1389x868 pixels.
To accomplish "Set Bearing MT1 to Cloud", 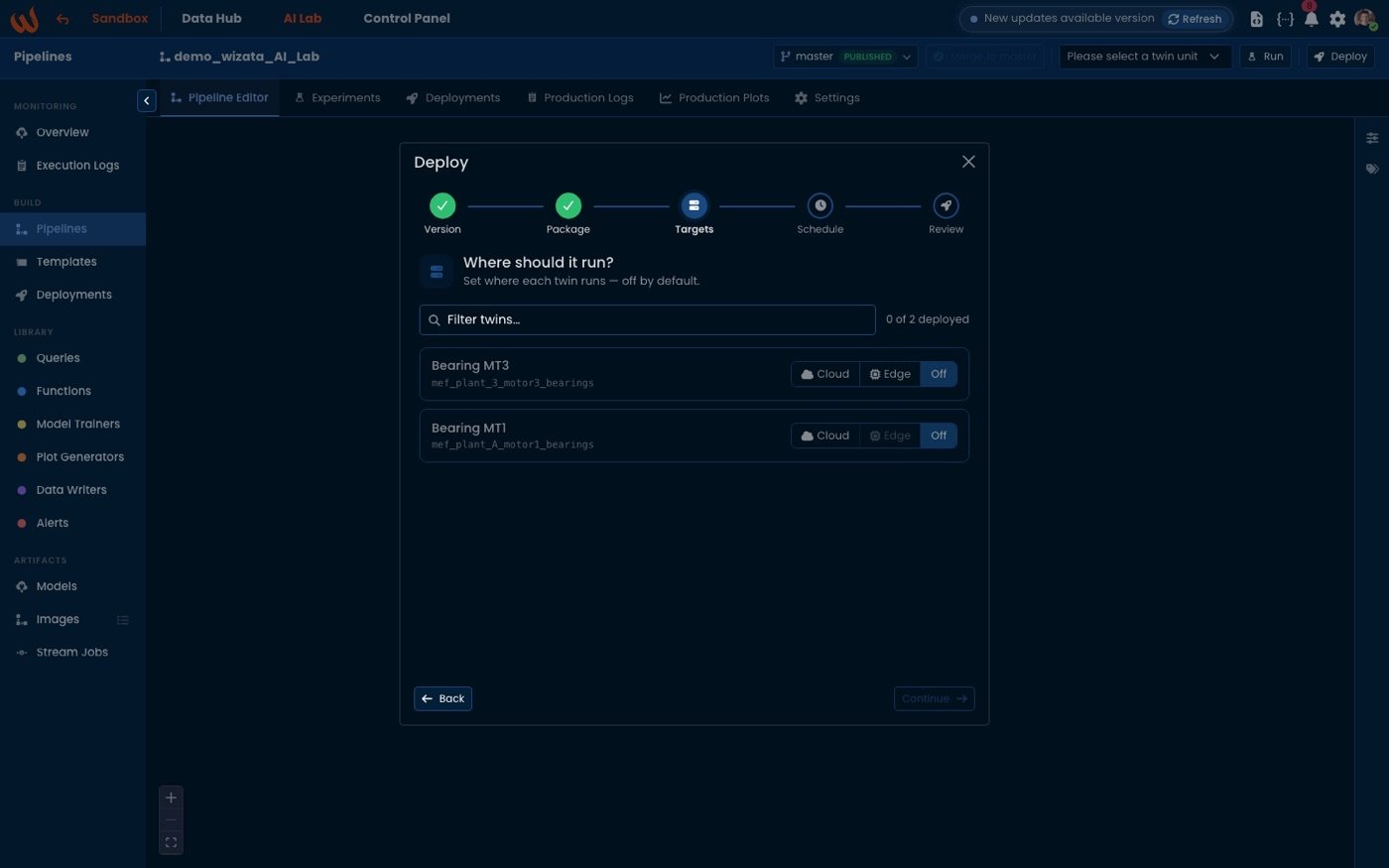I will pos(825,435).
